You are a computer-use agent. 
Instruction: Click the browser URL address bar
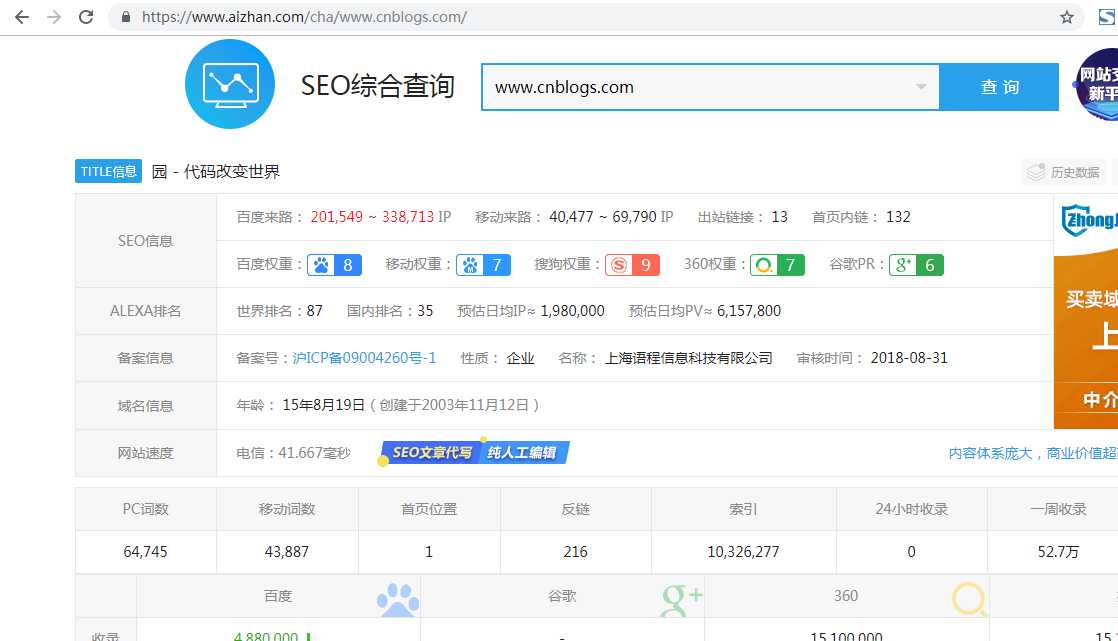595,17
